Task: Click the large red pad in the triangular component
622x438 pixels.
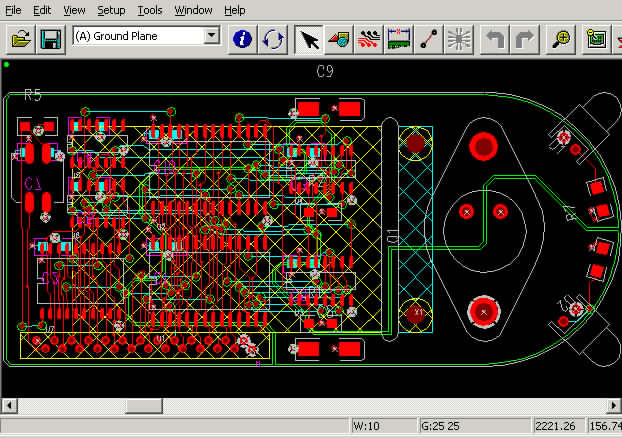Action: point(484,147)
